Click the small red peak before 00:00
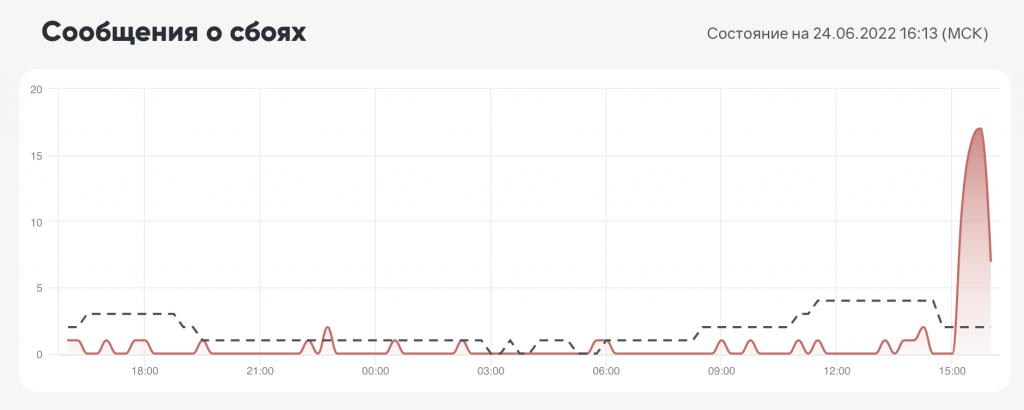 point(327,328)
